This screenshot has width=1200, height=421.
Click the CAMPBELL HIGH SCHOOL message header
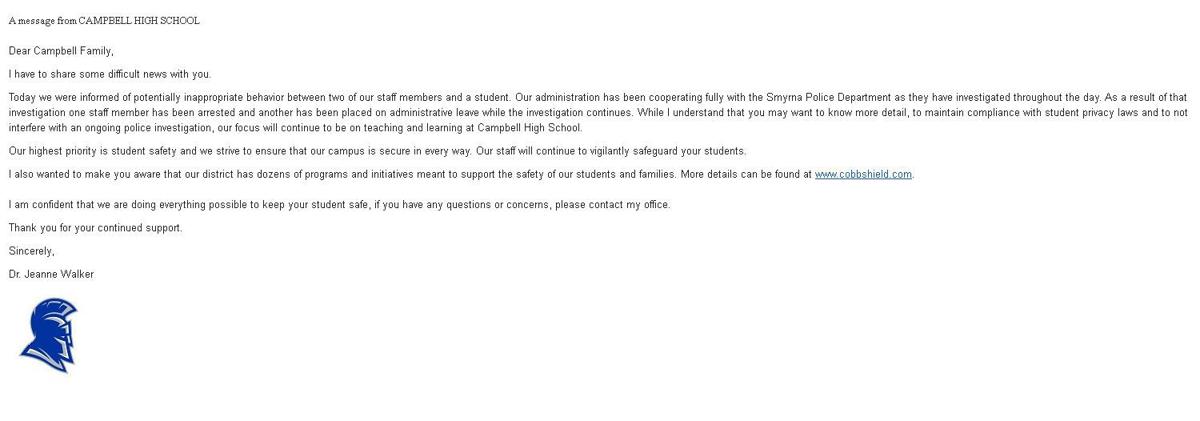[x=104, y=20]
